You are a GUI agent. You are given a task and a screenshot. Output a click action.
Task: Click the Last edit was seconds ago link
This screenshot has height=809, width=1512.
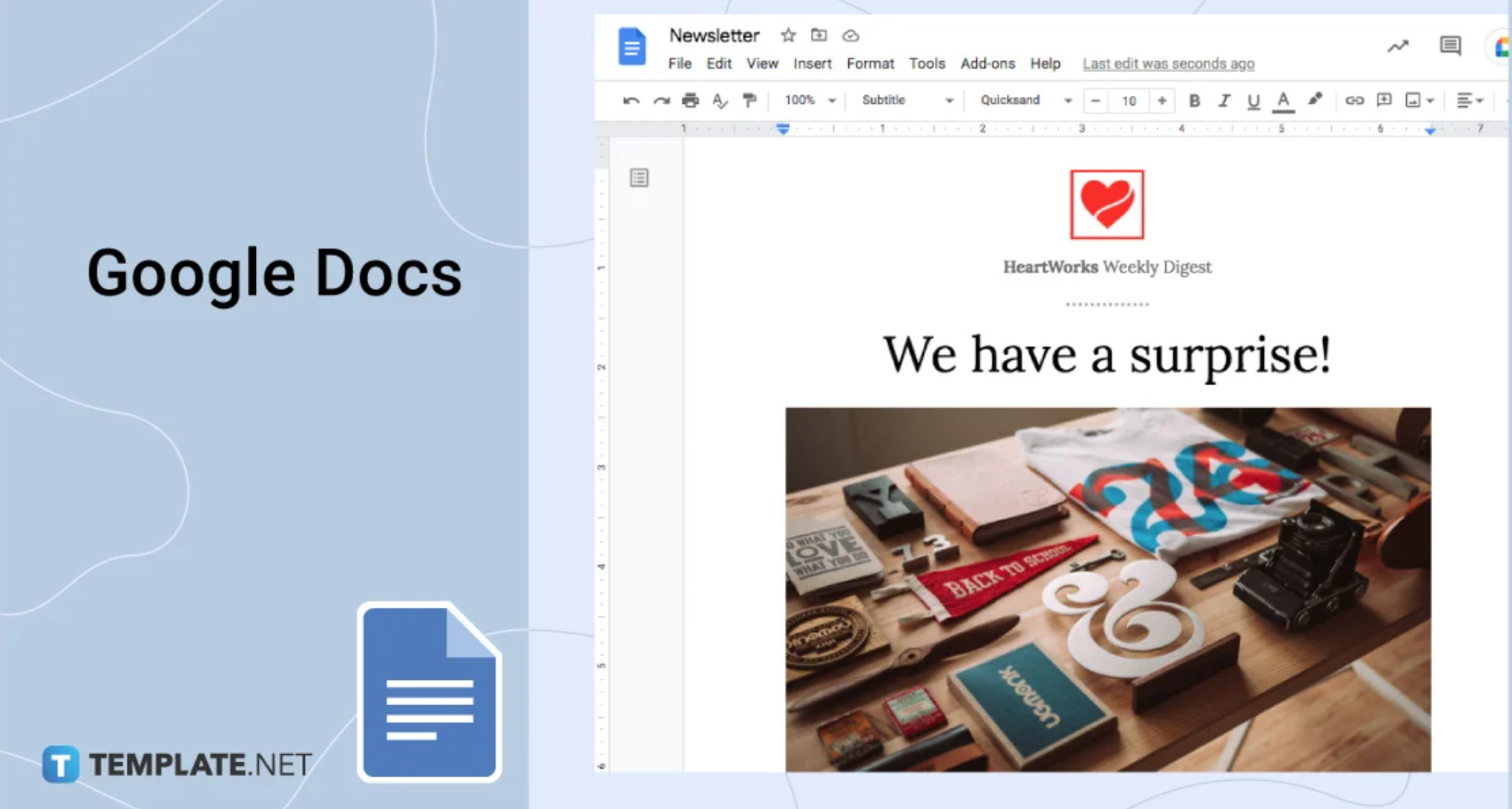(1168, 63)
